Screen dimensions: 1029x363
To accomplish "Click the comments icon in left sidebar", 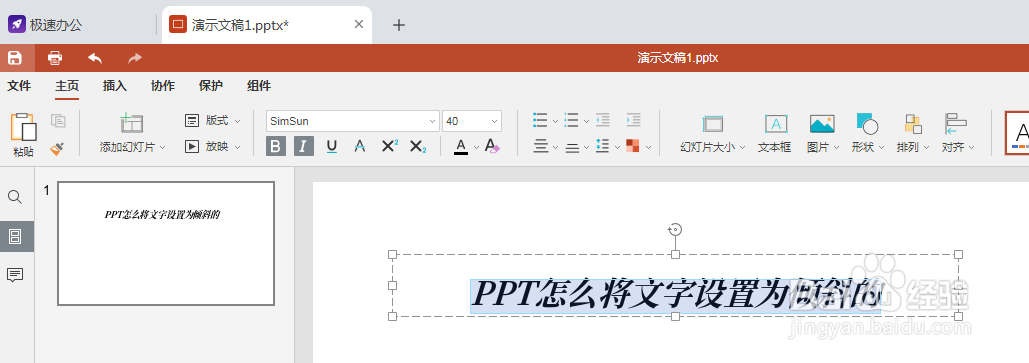I will click(15, 275).
